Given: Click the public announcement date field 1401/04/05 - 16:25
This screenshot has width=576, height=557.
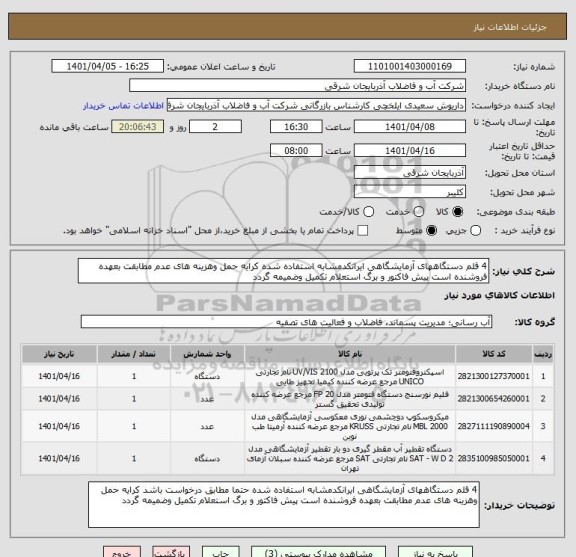Looking at the screenshot, I should pyautogui.click(x=108, y=67).
